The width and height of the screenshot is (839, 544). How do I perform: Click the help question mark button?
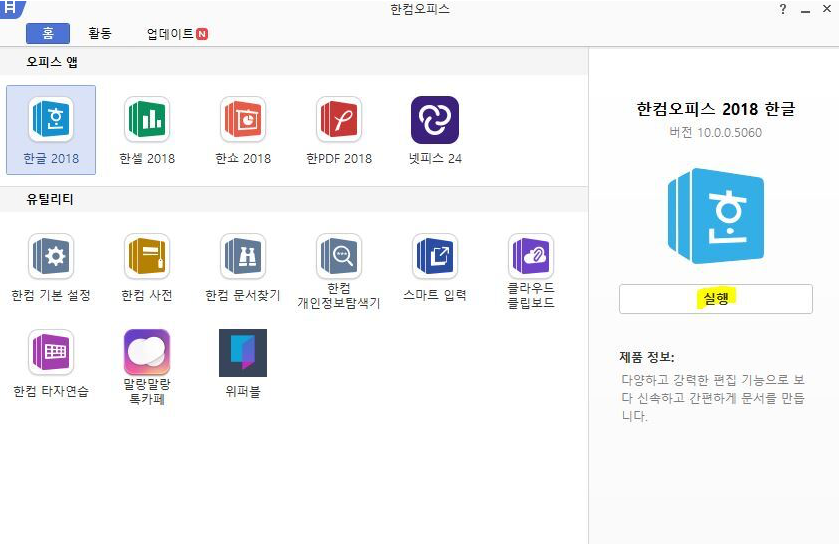click(783, 9)
